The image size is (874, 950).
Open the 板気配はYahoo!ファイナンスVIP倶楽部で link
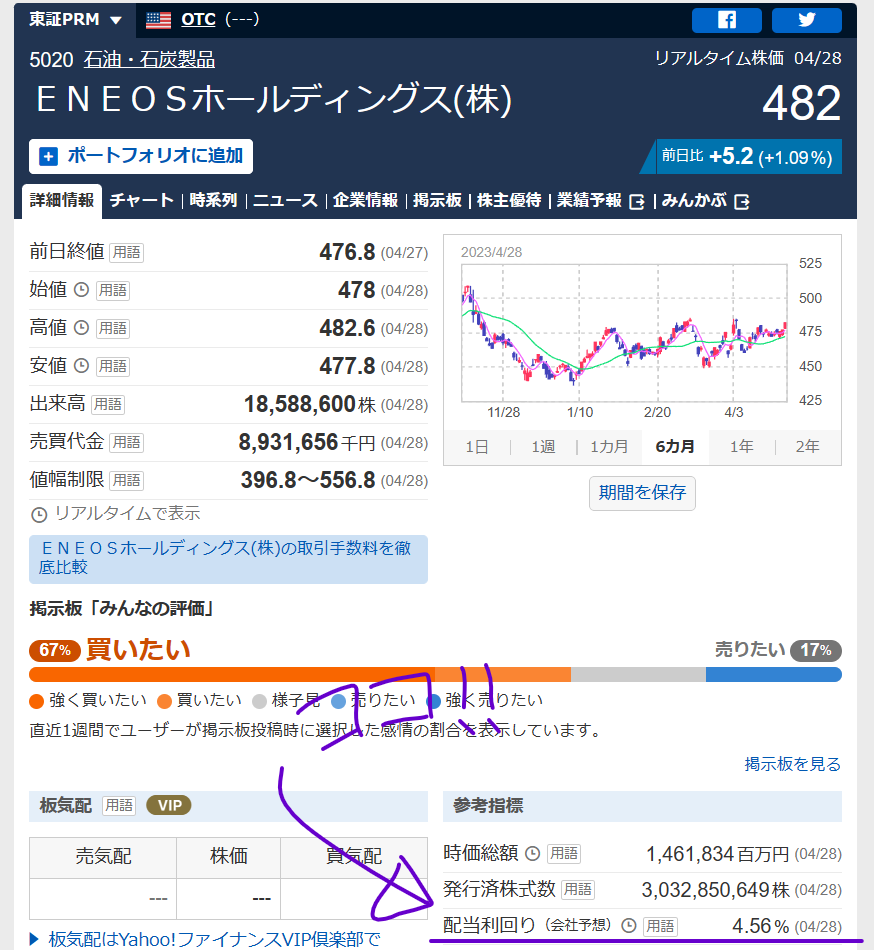tap(214, 939)
